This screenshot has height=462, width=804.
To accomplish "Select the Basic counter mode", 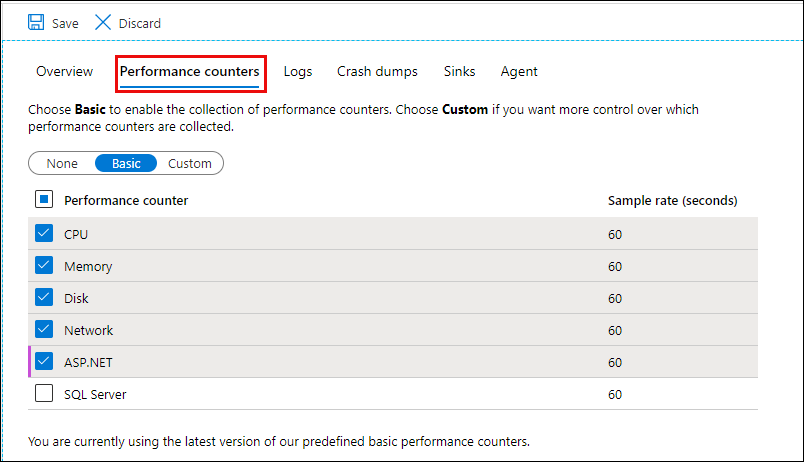I will 126,164.
